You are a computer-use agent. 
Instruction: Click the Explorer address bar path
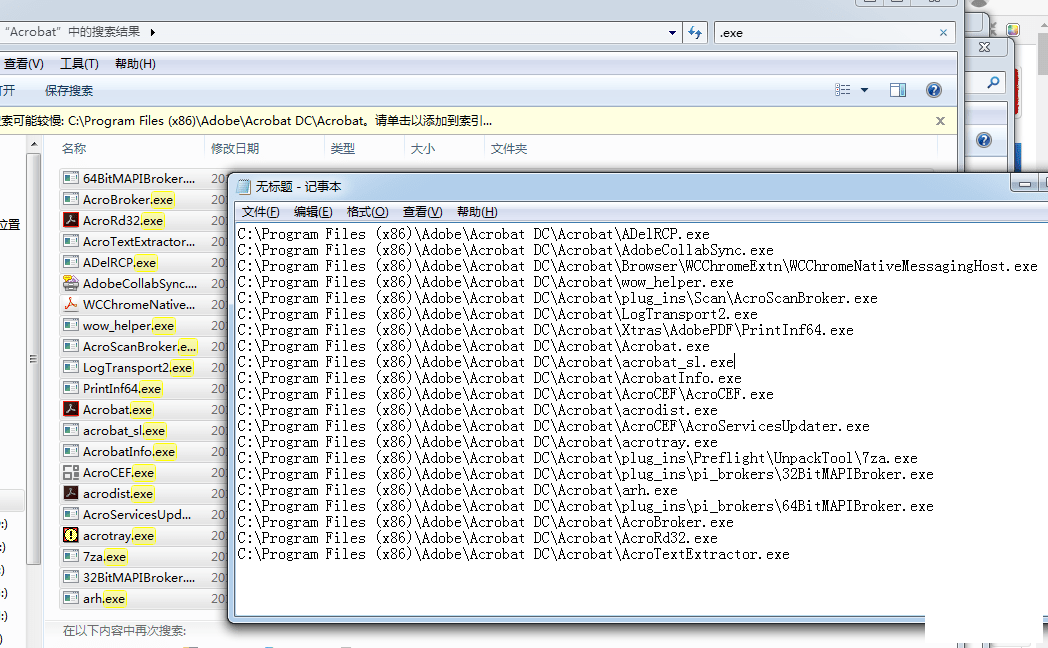(72, 32)
